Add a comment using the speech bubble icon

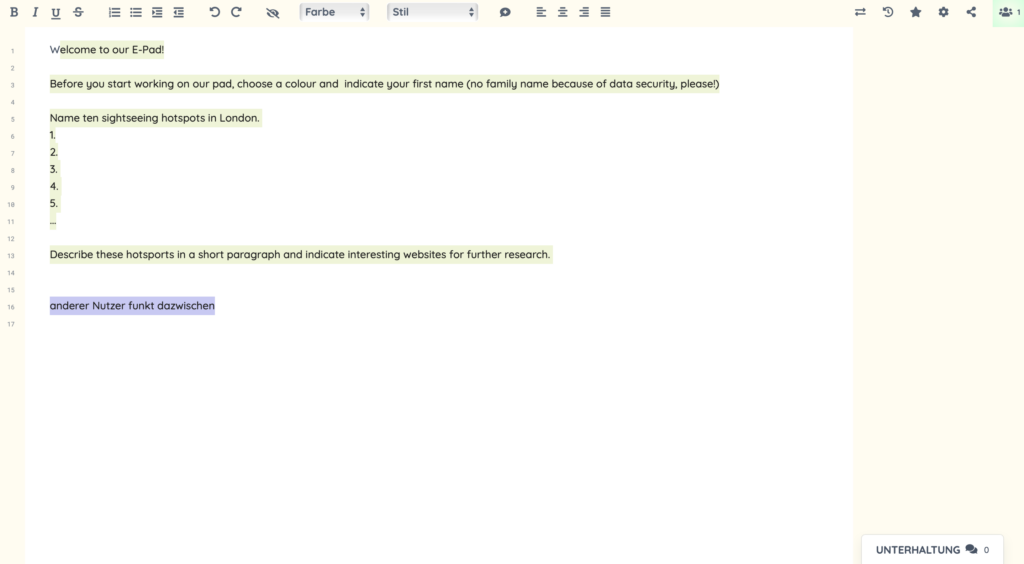(x=505, y=12)
